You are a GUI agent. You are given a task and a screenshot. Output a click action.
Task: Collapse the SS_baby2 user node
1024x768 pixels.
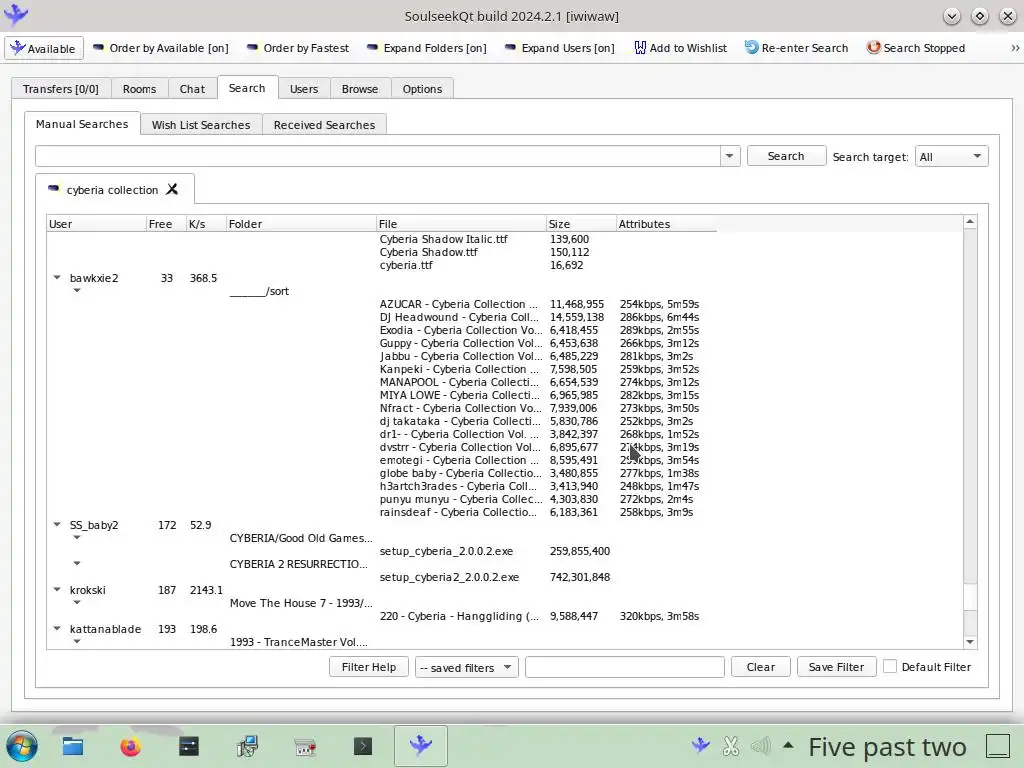click(x=57, y=524)
